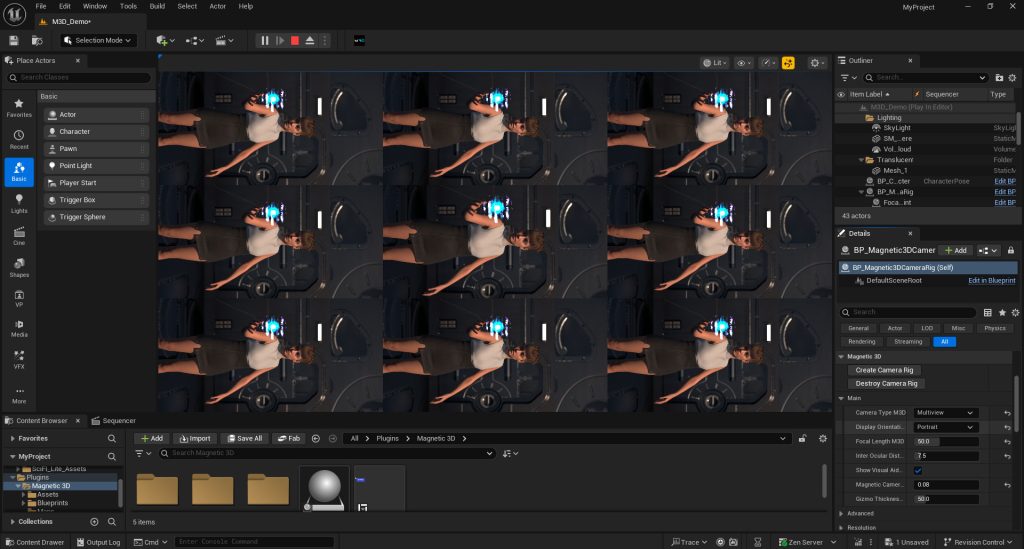Screen dimensions: 1024x549
Task: Expand the Advanced section in Details
Action: click(860, 513)
